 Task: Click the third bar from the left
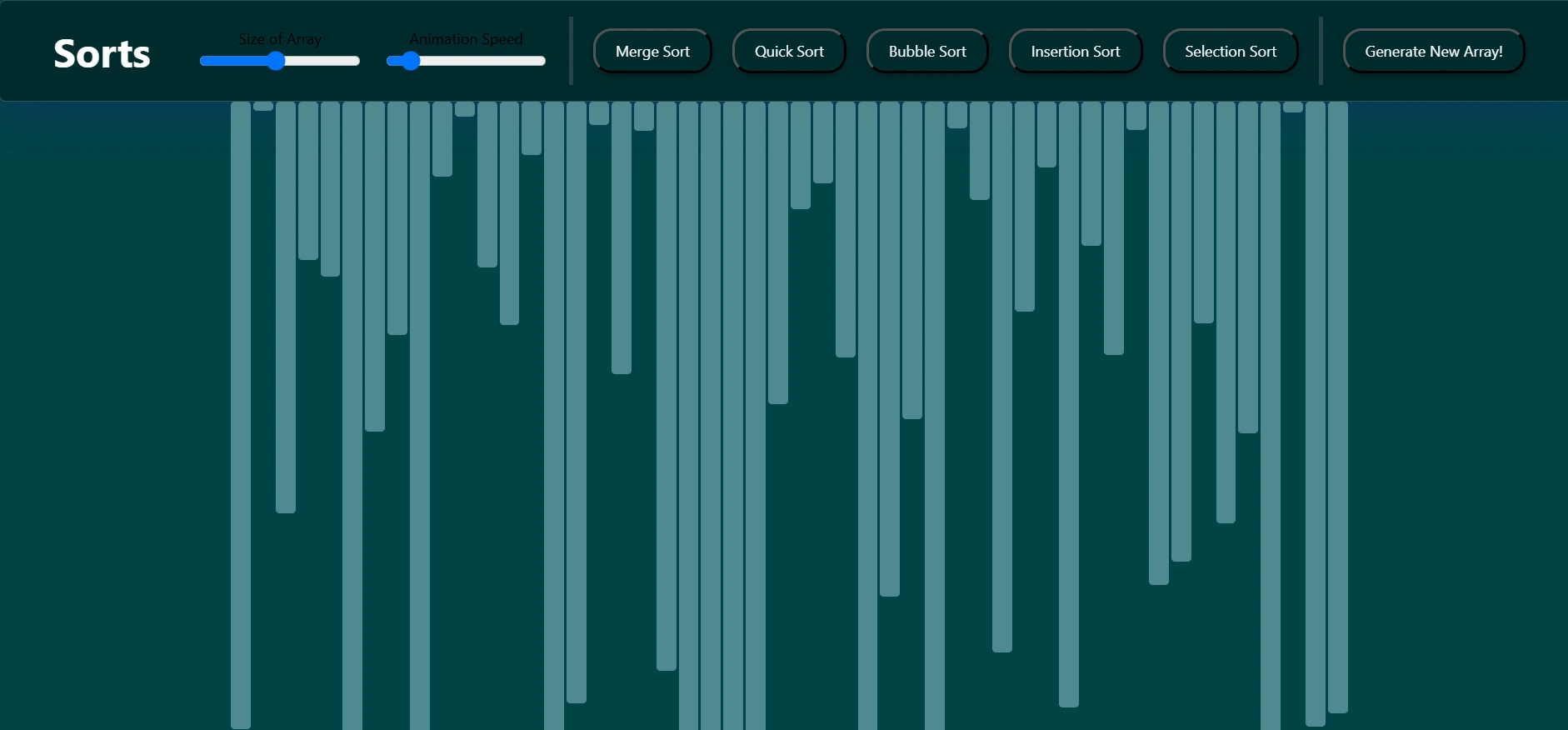point(286,308)
